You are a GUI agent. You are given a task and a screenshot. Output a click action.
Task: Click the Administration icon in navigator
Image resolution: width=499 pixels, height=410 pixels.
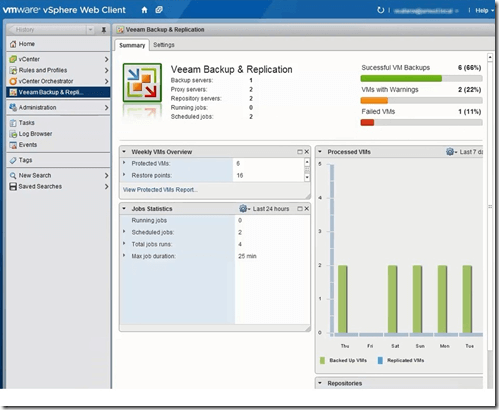(x=13, y=107)
